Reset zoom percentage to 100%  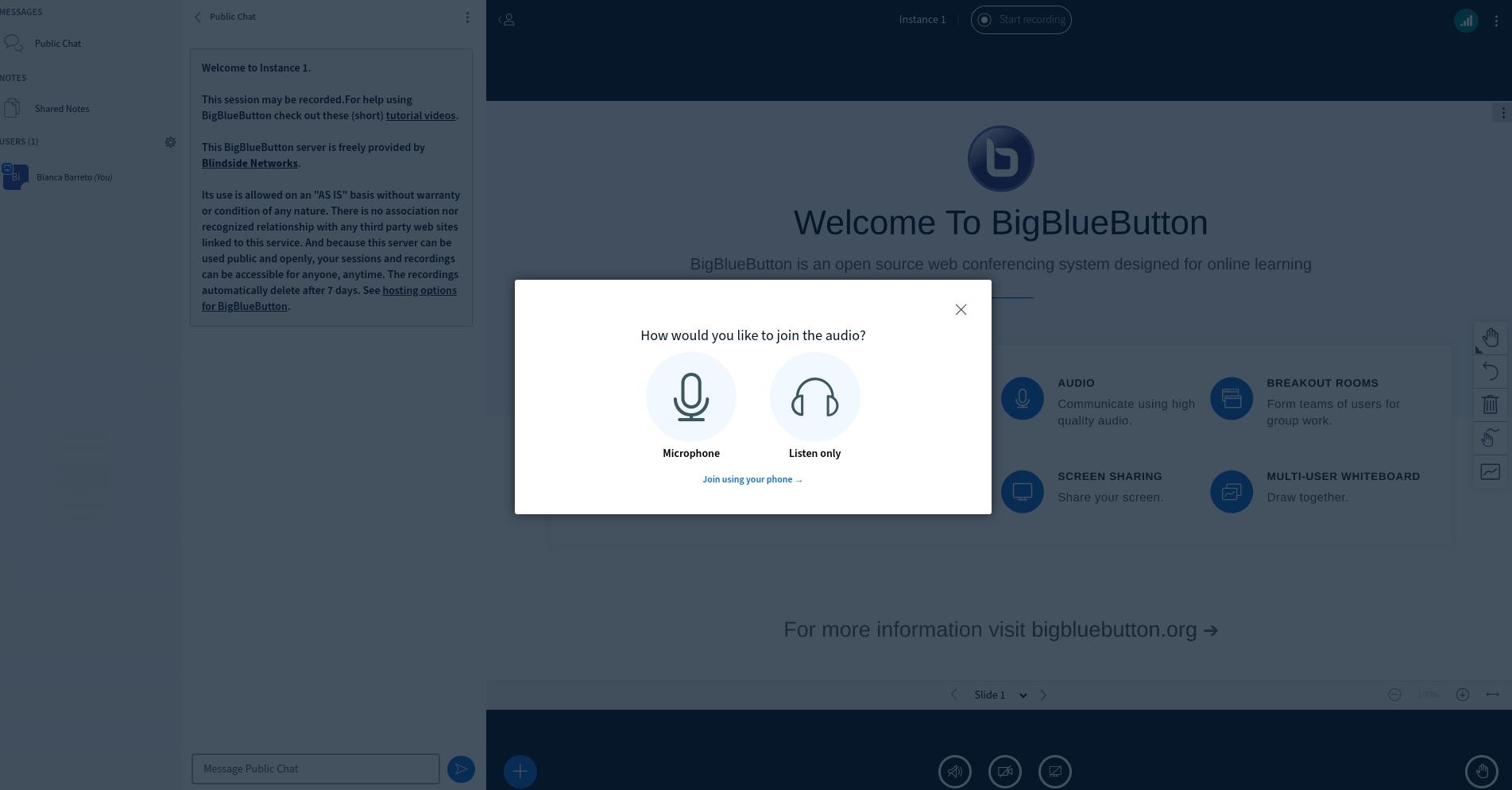[1429, 695]
